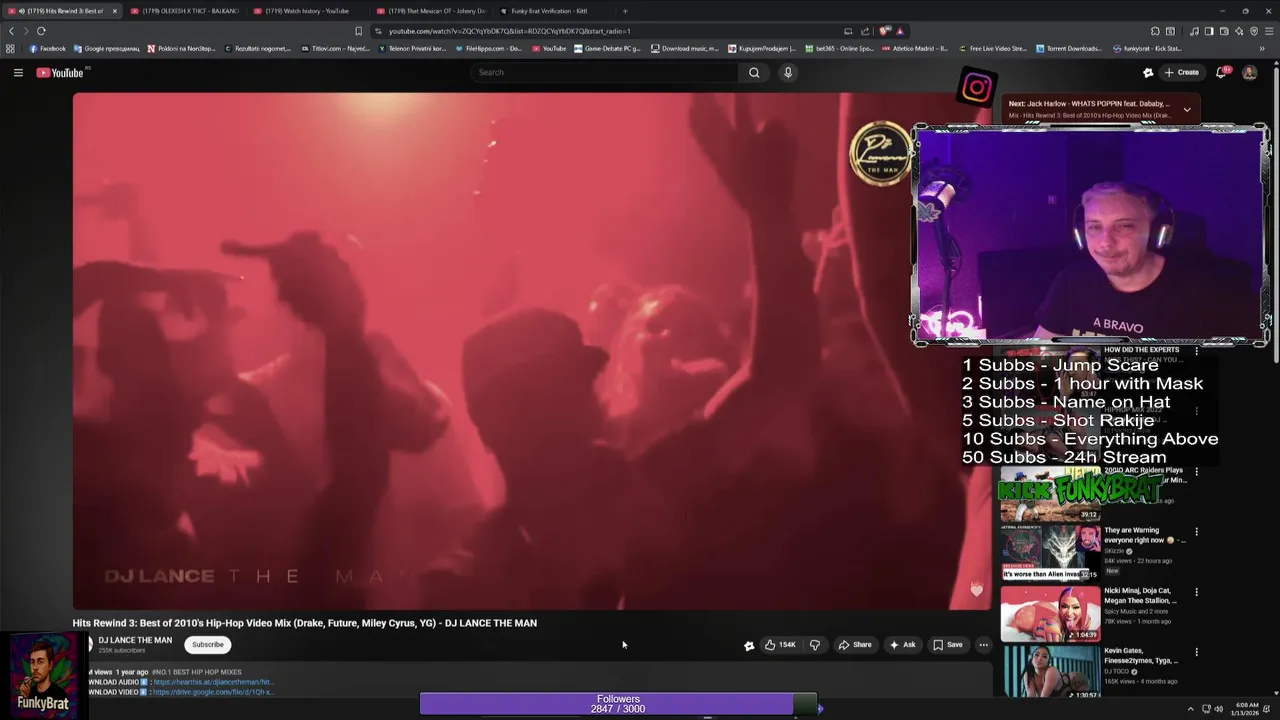
Task: Open the bet365 bookmark
Action: [x=839, y=48]
